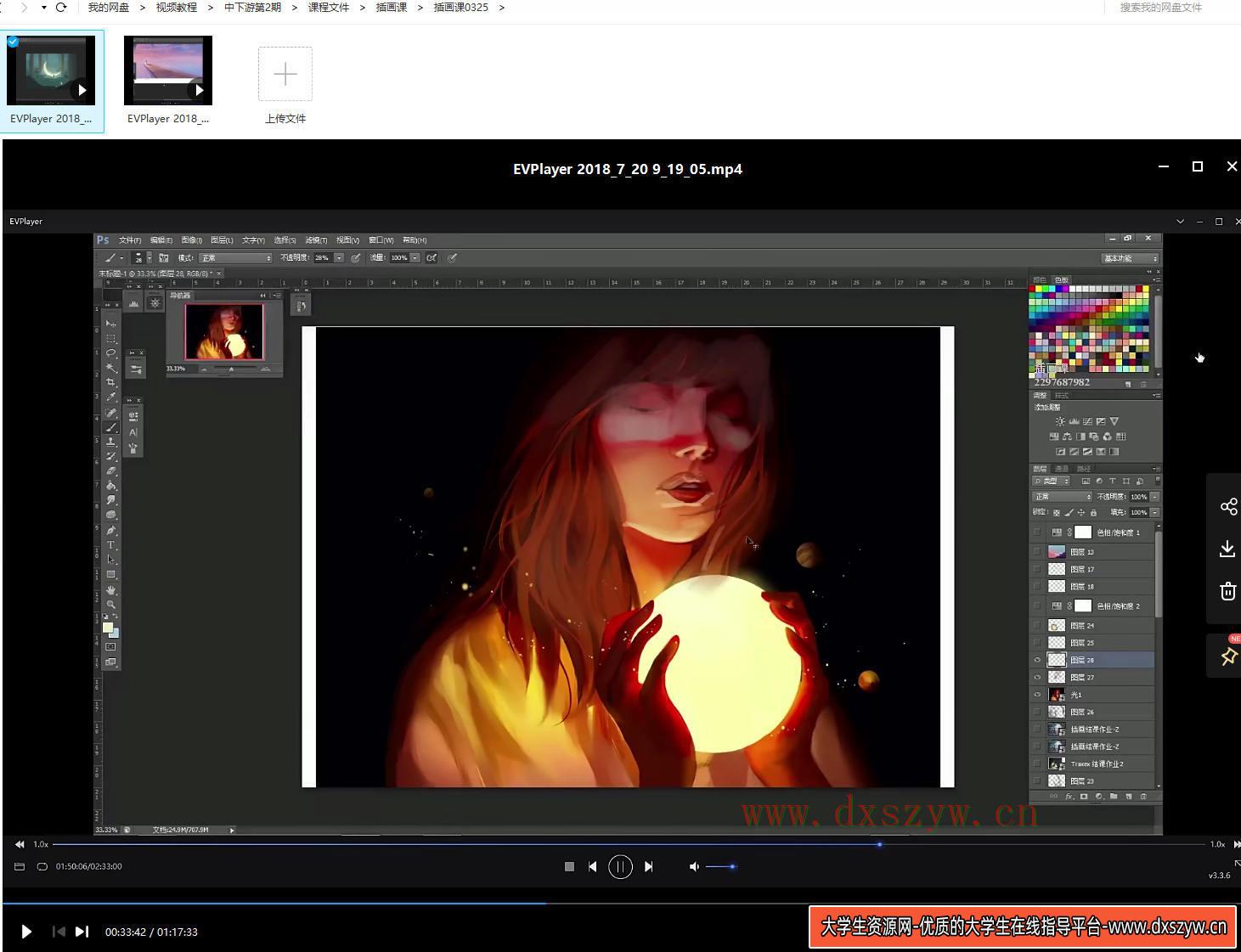
Task: Open the 图像(I) menu
Action: pyautogui.click(x=192, y=240)
